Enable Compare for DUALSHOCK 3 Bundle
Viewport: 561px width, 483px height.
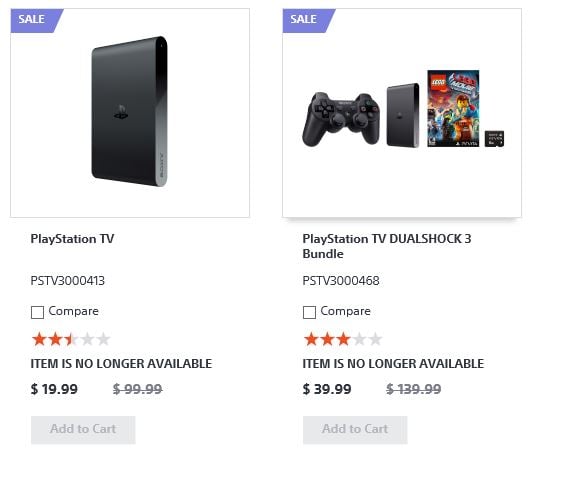(309, 312)
